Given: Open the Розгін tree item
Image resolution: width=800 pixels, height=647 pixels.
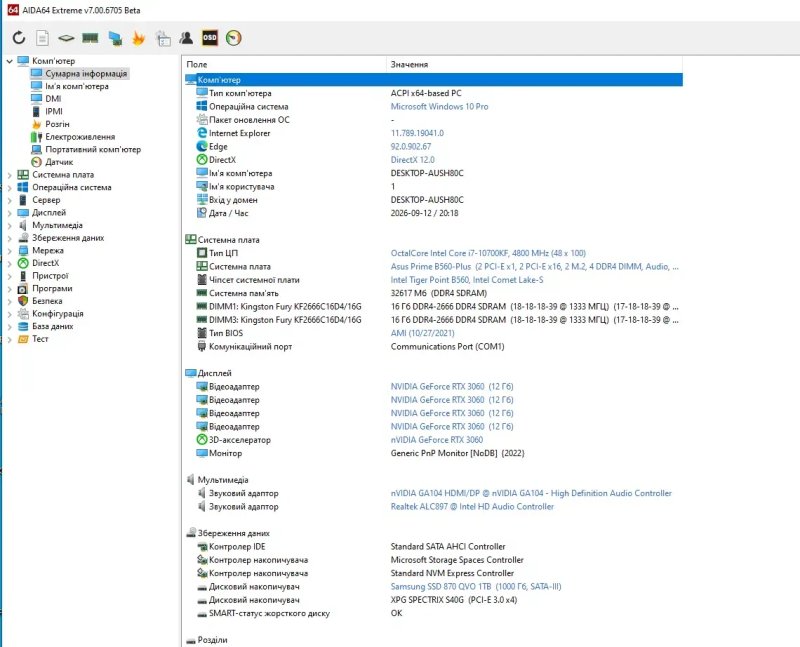Looking at the screenshot, I should [x=57, y=124].
